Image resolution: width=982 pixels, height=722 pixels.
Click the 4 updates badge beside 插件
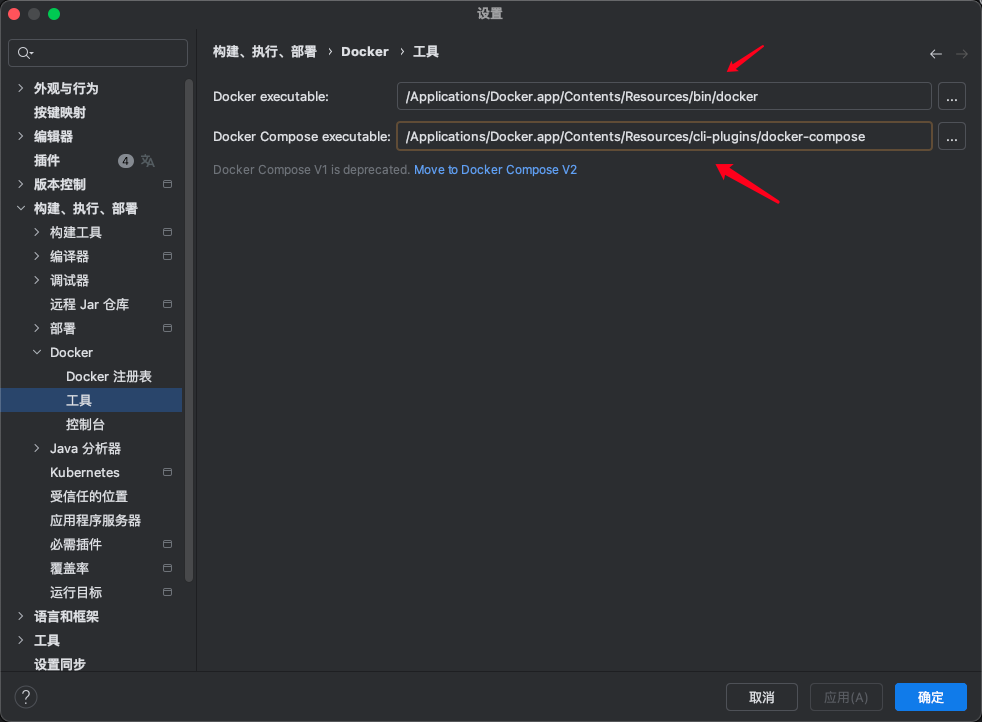126,161
